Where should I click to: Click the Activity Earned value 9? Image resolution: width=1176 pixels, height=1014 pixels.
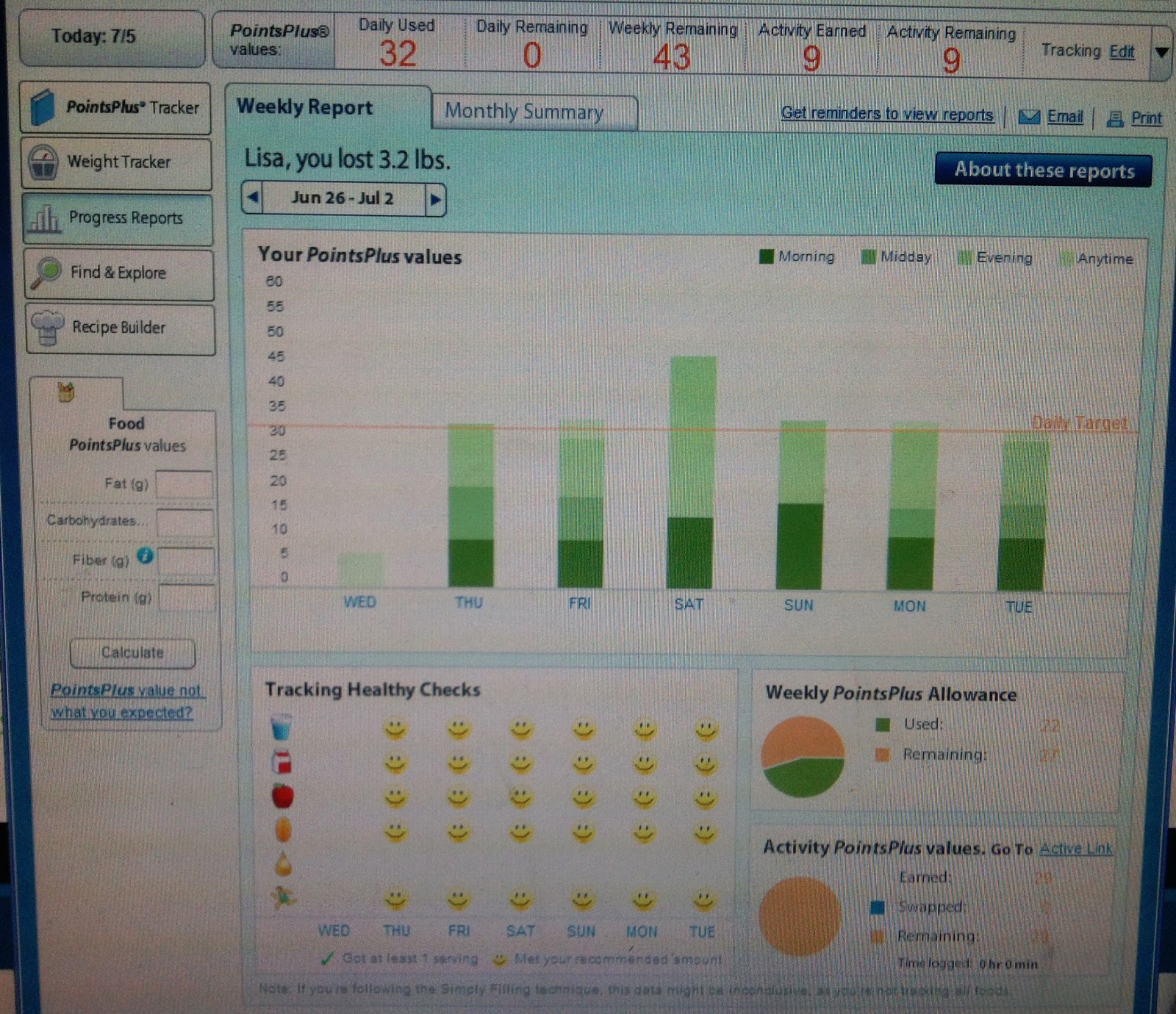(811, 59)
